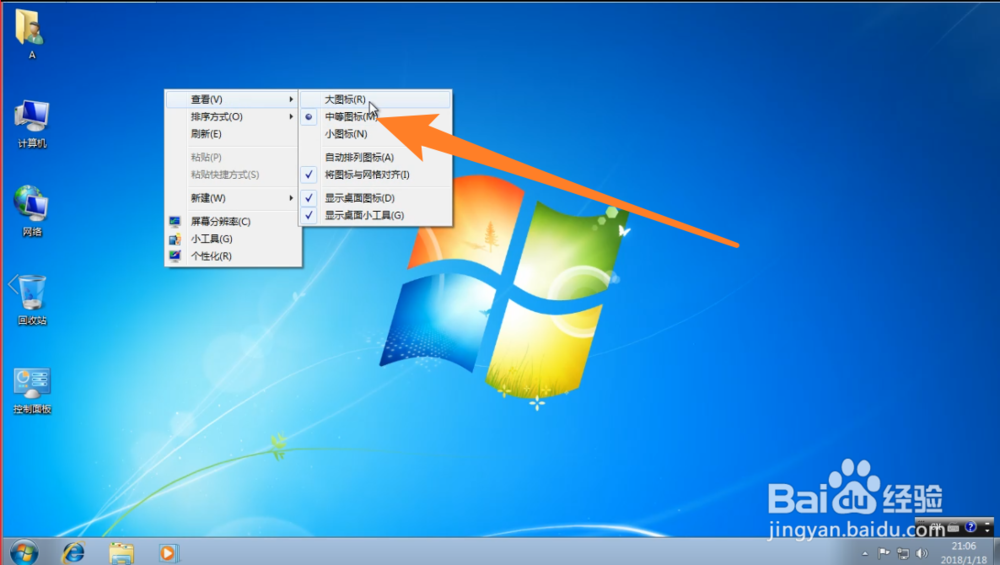Open 屏幕分辨率(C) settings
The image size is (1000, 565).
tap(233, 221)
